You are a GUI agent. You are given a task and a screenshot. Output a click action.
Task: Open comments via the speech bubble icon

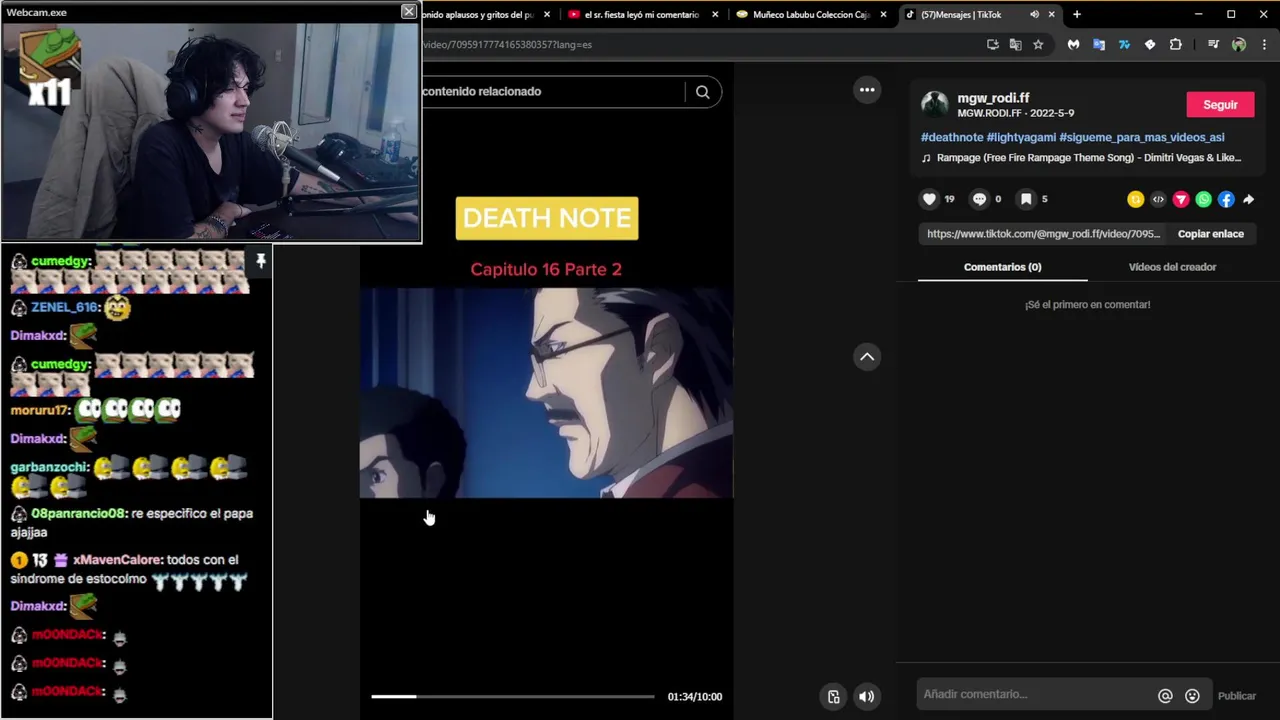click(x=979, y=199)
